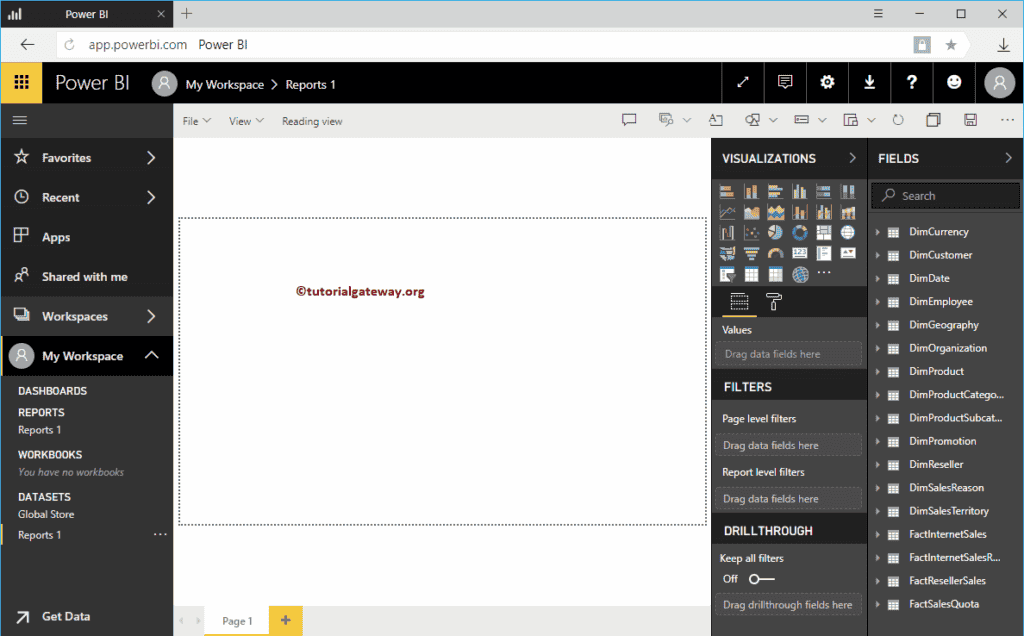Viewport: 1024px width, 636px height.
Task: Expand the Favorites flyout arrow
Action: 151,157
